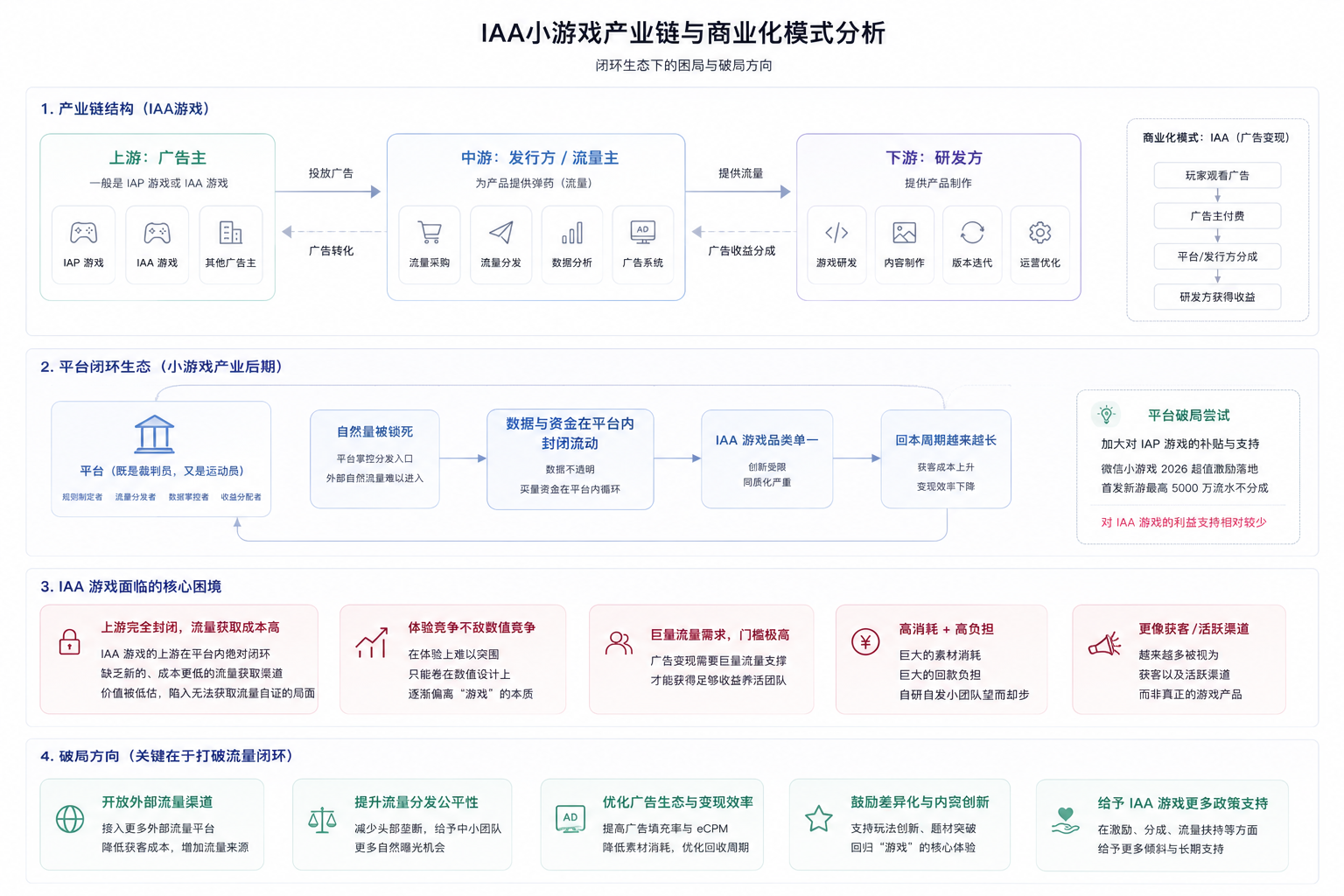Click the 版本迭代 refresh arrows icon

pyautogui.click(x=972, y=233)
